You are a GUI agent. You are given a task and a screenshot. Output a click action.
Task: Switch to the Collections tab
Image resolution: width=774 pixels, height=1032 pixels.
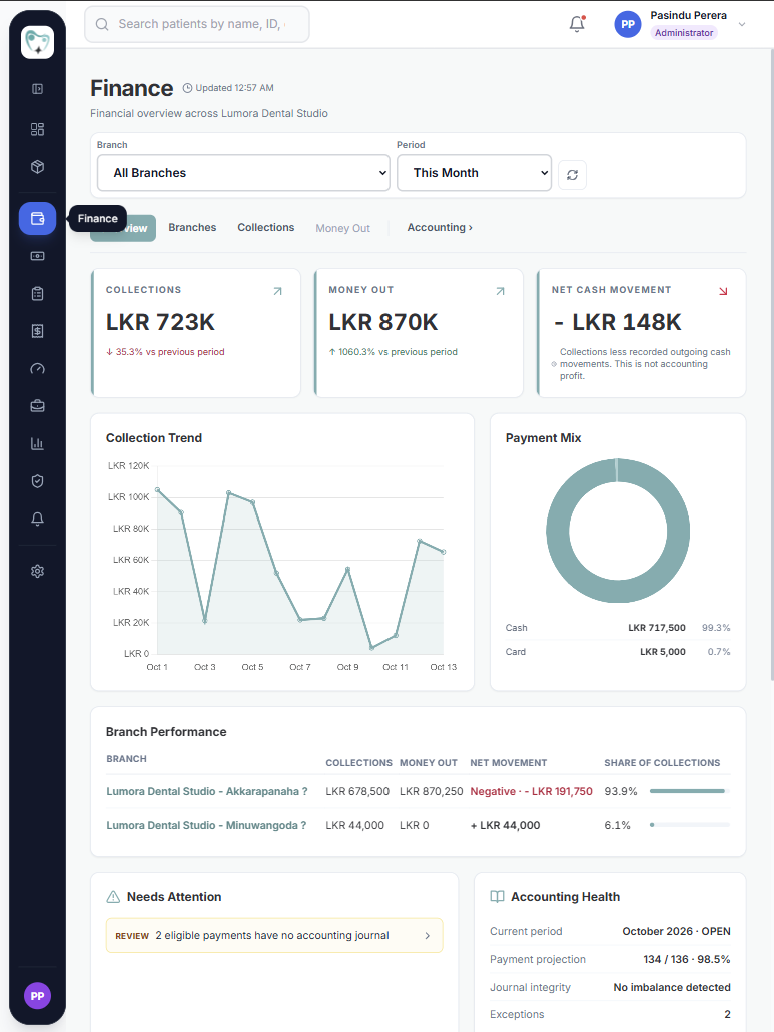[x=266, y=228]
